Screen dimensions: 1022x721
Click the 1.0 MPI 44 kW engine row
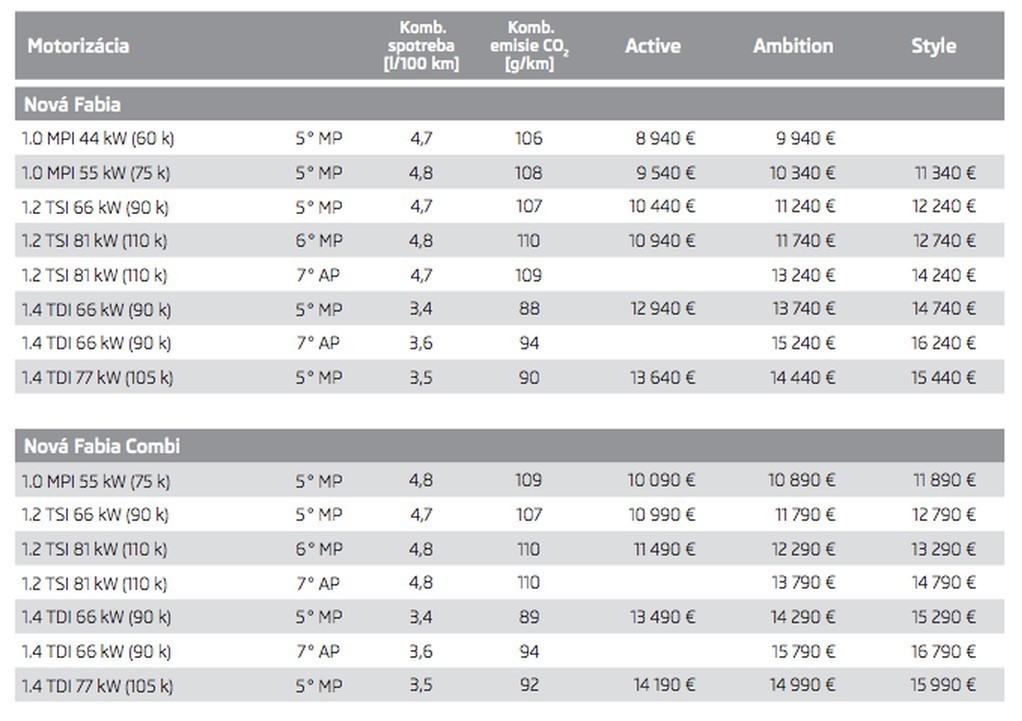98,138
